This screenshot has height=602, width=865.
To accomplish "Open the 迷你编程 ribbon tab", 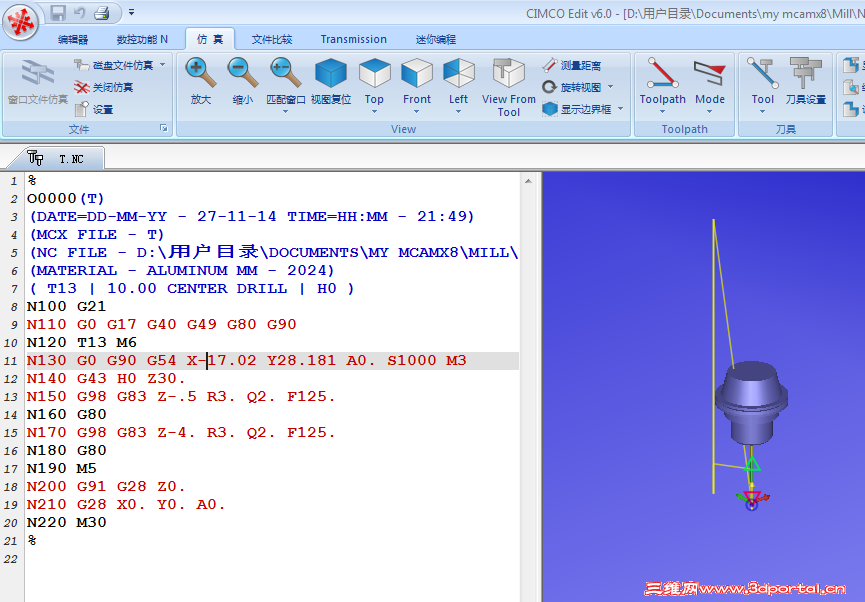I will [x=436, y=39].
